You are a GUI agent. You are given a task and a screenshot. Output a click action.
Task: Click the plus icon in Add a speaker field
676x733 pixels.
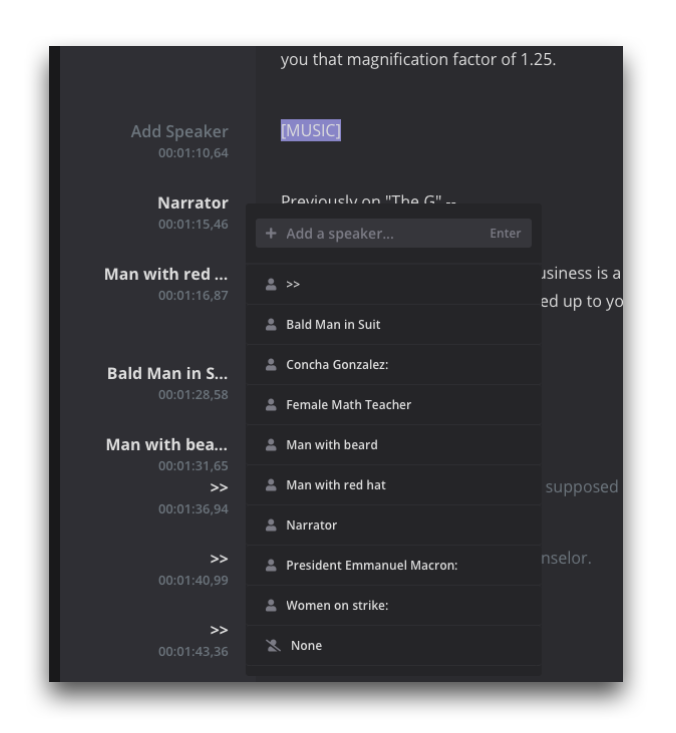coord(271,233)
